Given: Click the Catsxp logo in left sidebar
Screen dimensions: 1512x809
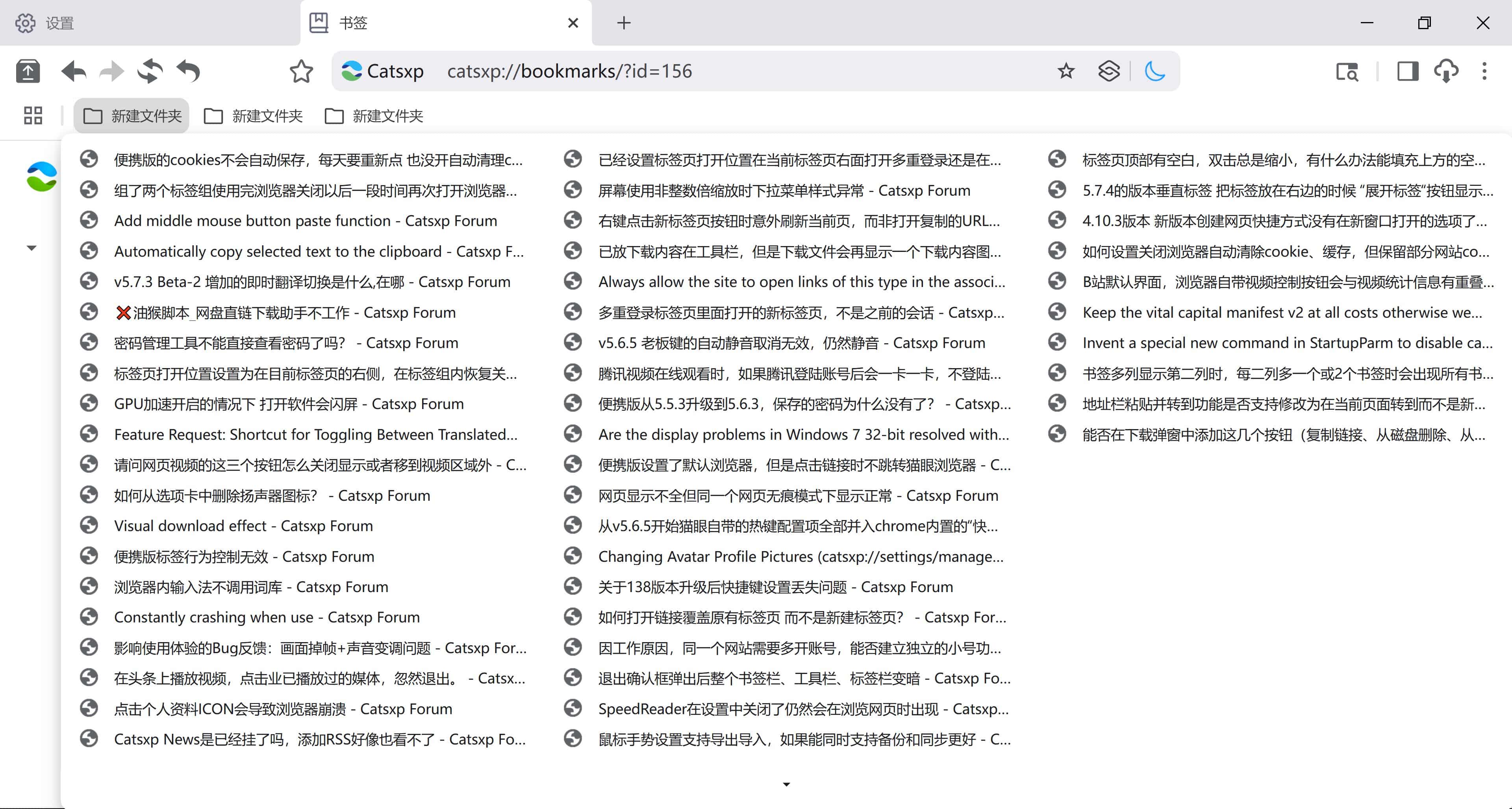Looking at the screenshot, I should [42, 177].
